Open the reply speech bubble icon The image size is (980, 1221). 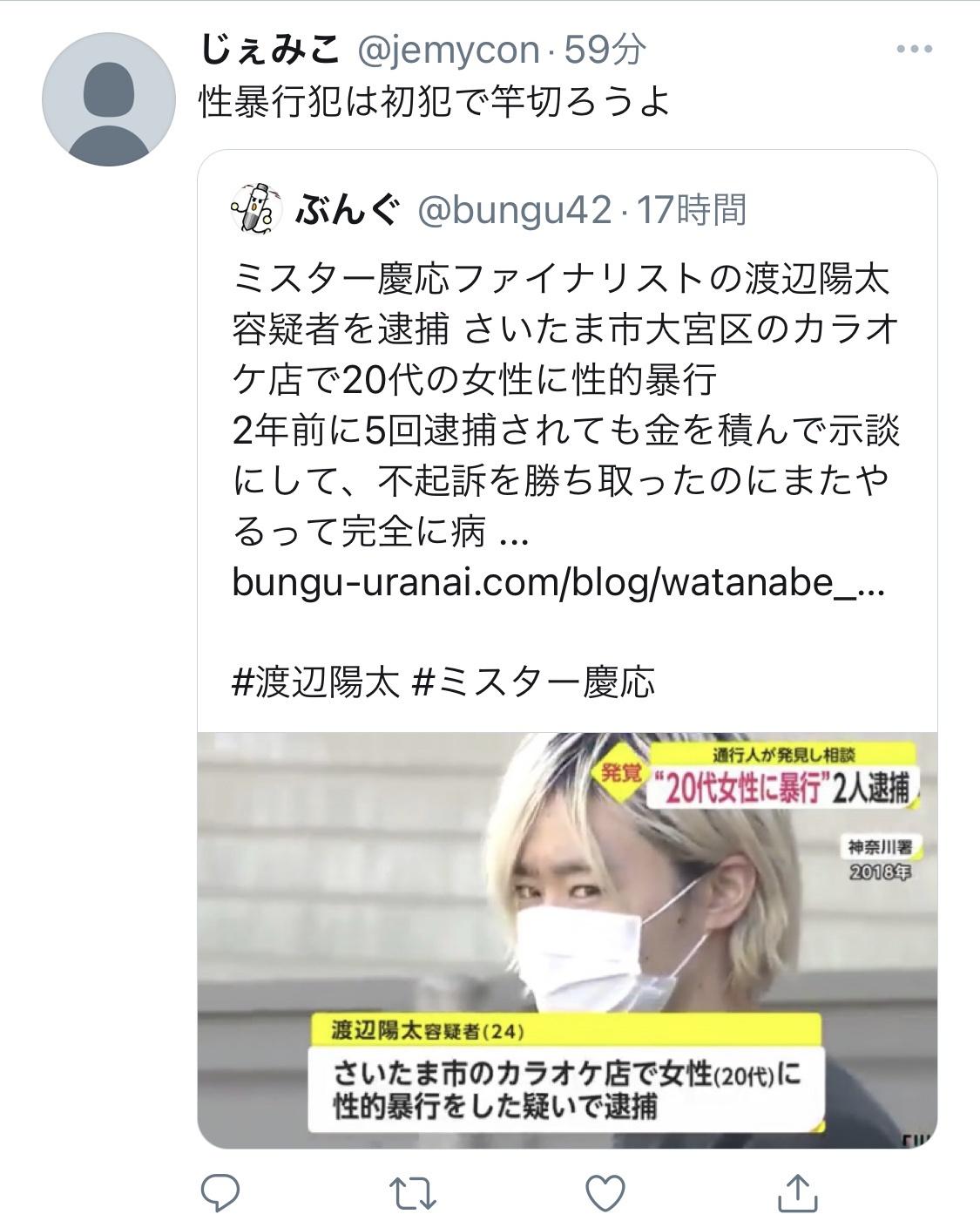220,1191
